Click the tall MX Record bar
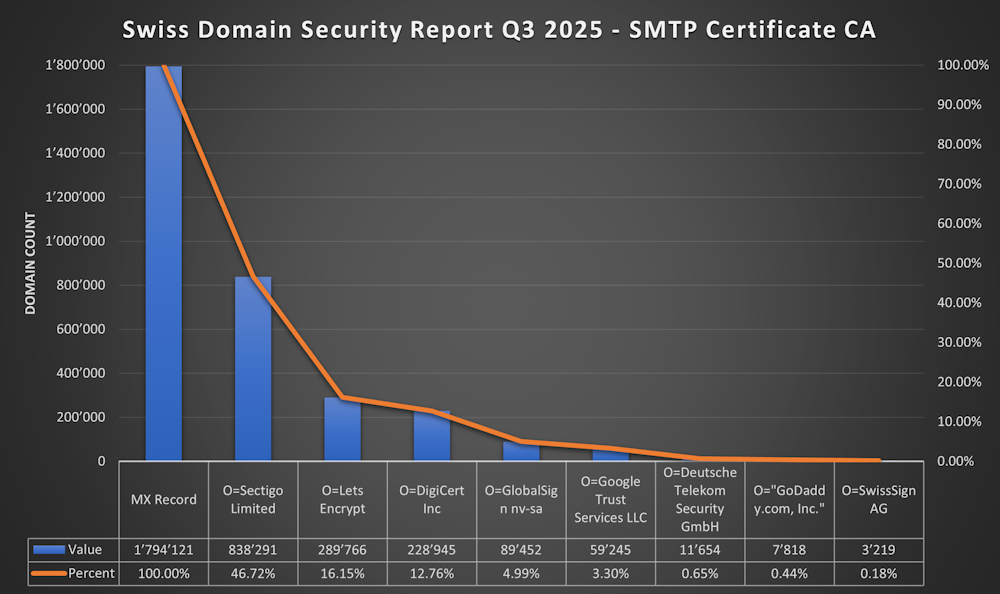 click(163, 262)
